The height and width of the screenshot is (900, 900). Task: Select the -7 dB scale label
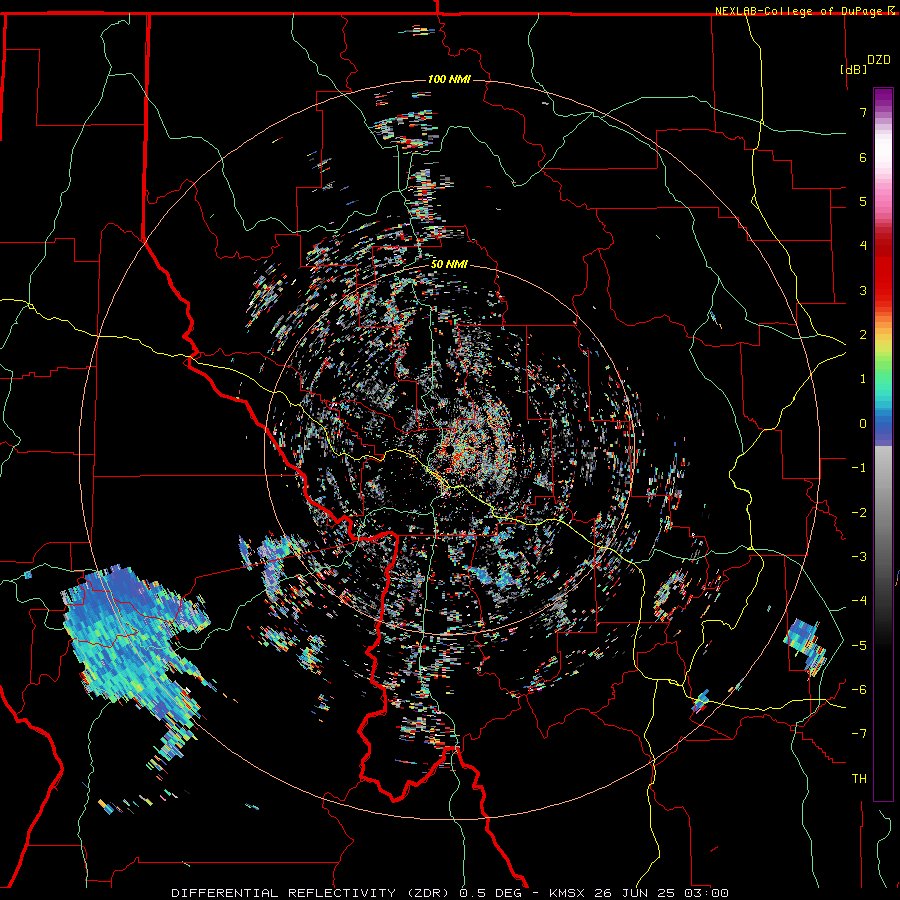859,734
